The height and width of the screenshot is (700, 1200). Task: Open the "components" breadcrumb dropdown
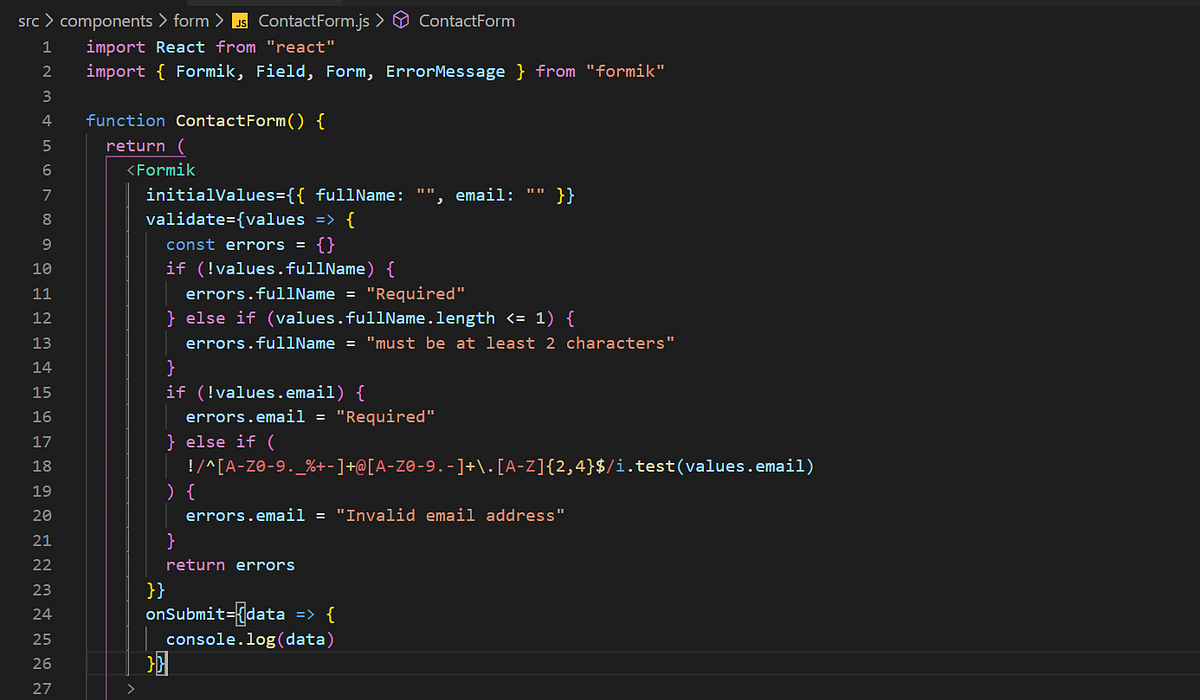[106, 20]
